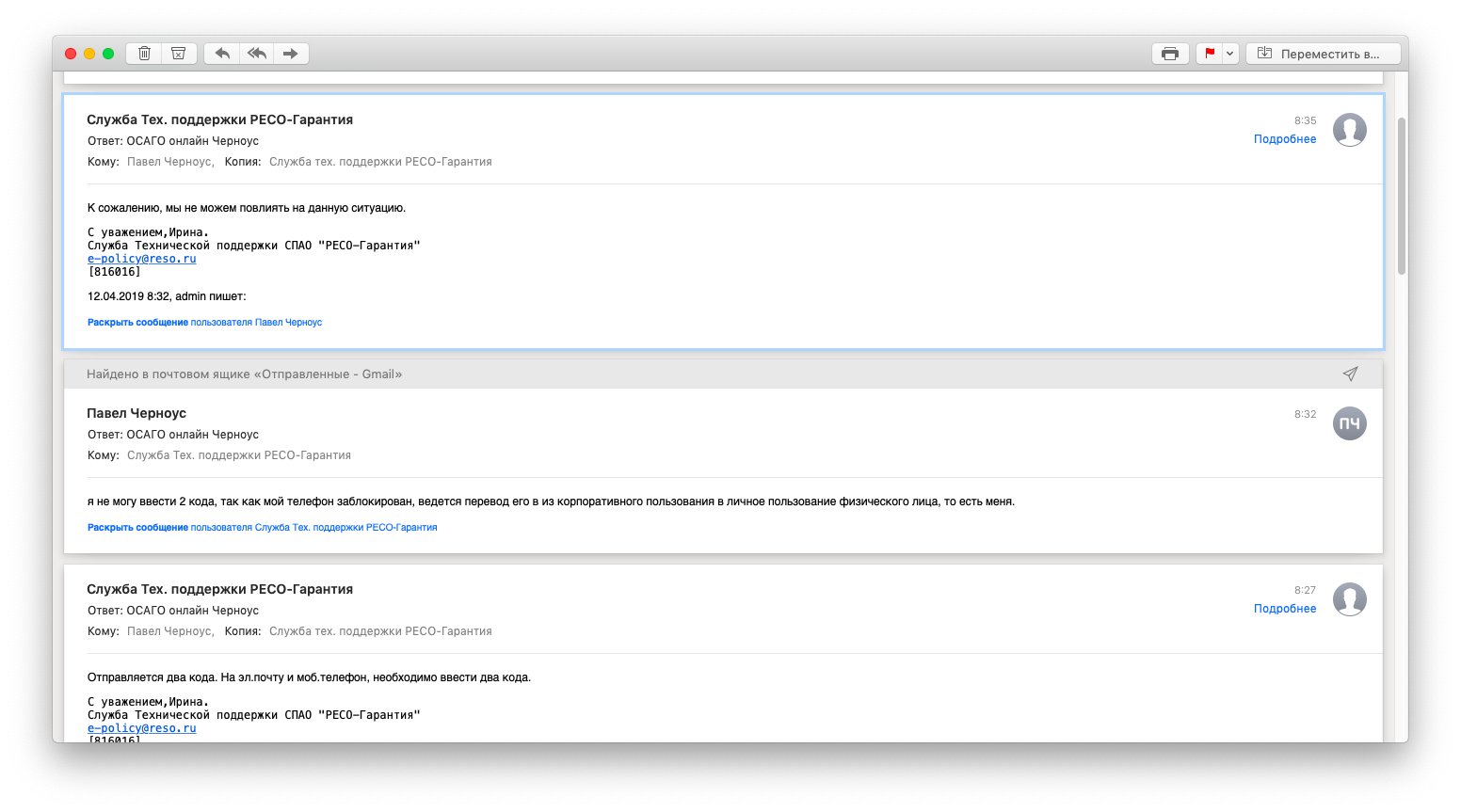Expand quoted message of Служба Тех. поддержки
Viewport: 1461px width, 812px height.
pos(262,528)
